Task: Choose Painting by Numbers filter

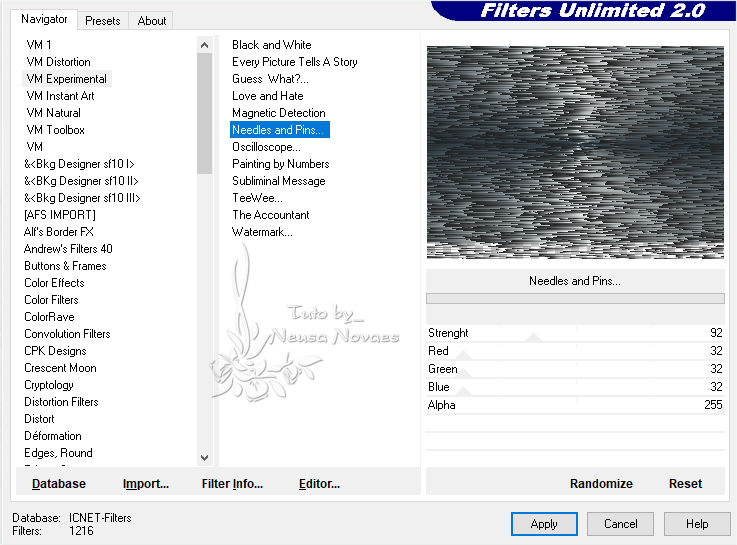Action: click(281, 164)
